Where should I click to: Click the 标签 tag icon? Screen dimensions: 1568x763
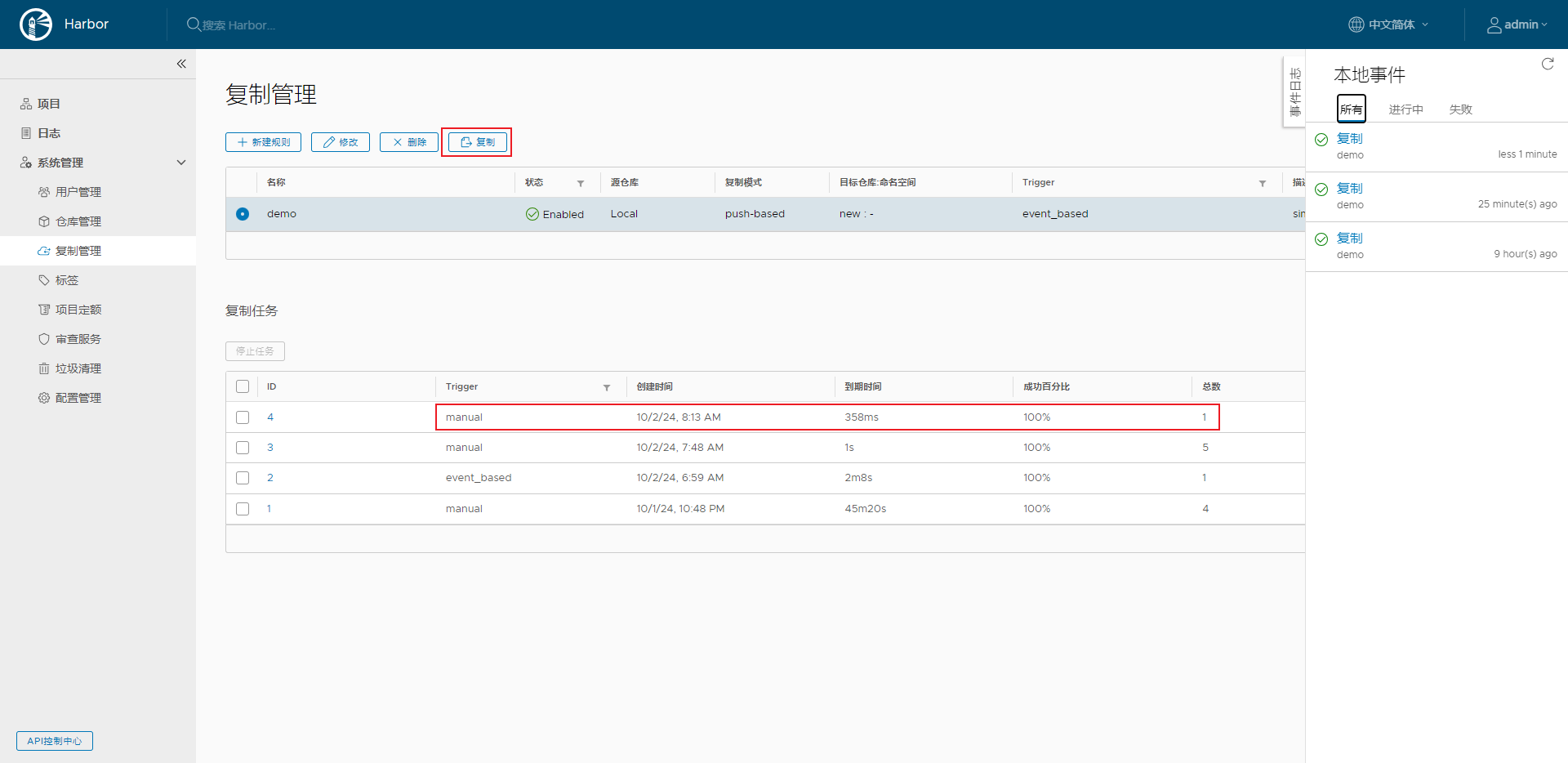point(44,280)
